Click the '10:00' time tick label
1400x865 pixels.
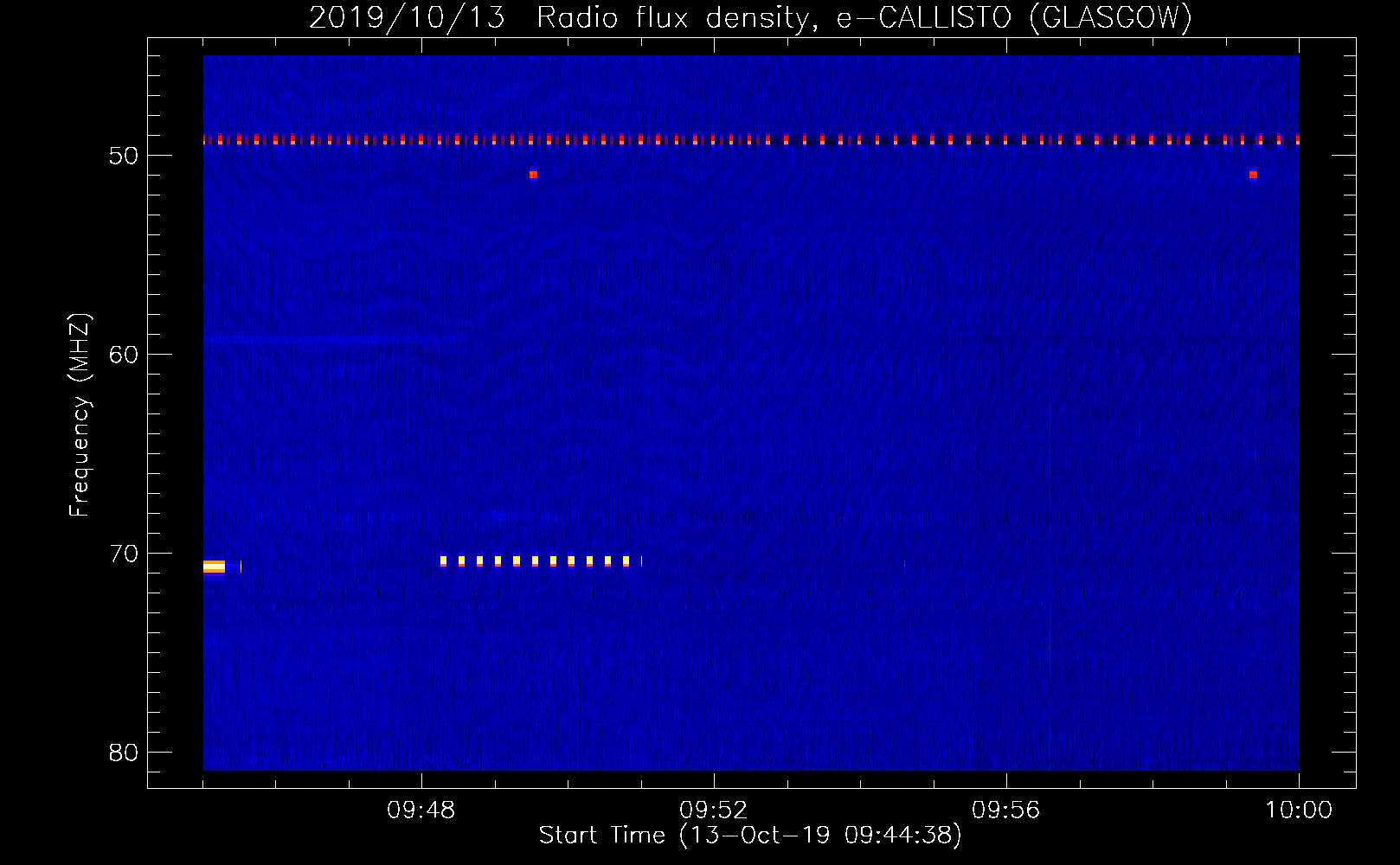[x=1299, y=811]
